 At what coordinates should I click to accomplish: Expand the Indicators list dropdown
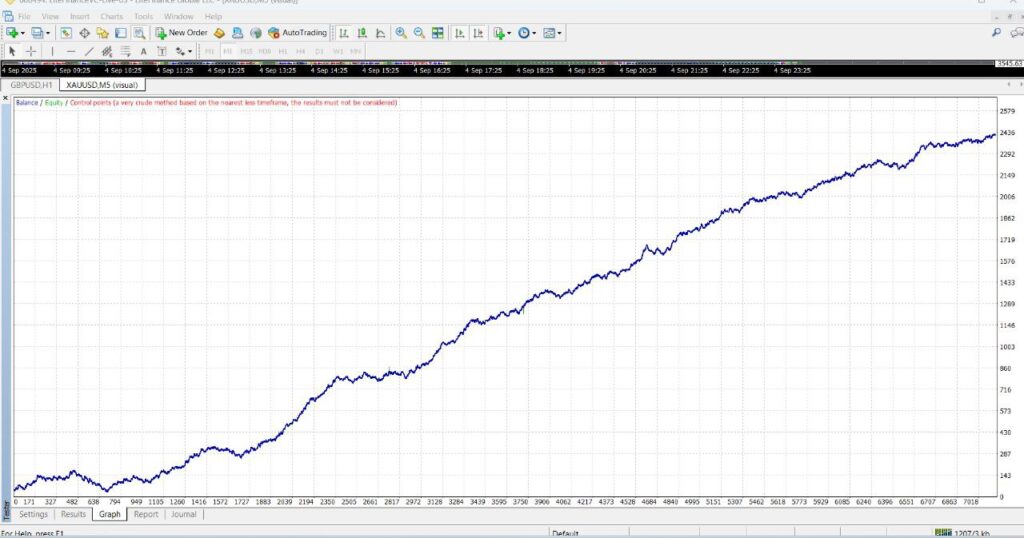tap(502, 33)
